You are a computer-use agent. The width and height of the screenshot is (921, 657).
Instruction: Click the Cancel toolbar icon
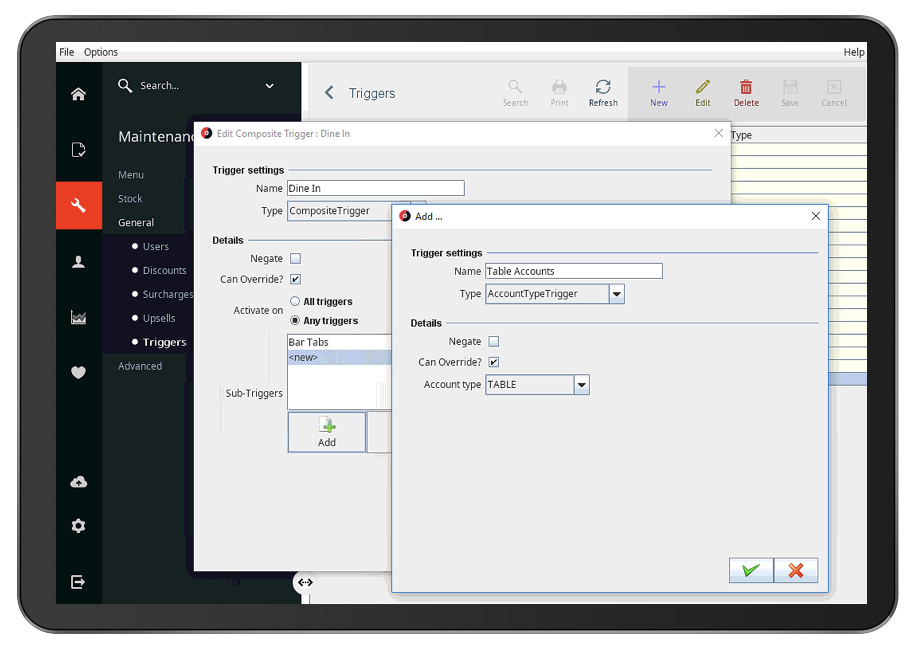pos(833,93)
